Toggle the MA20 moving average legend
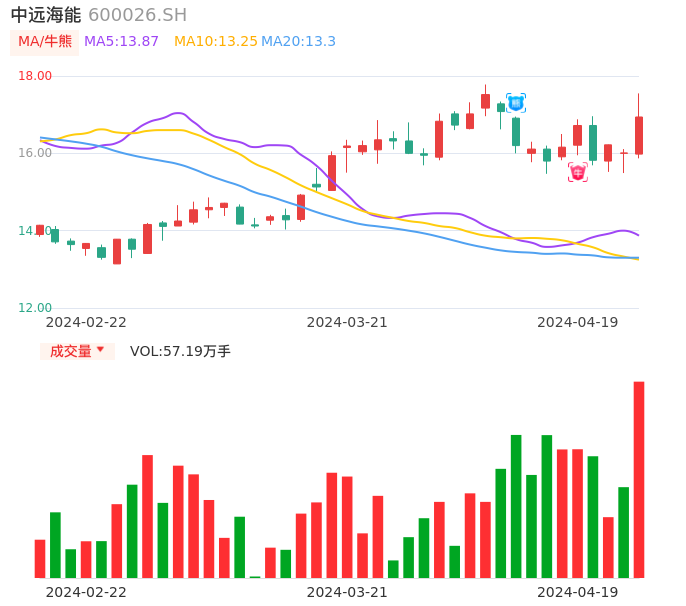686x606 pixels. pos(299,42)
